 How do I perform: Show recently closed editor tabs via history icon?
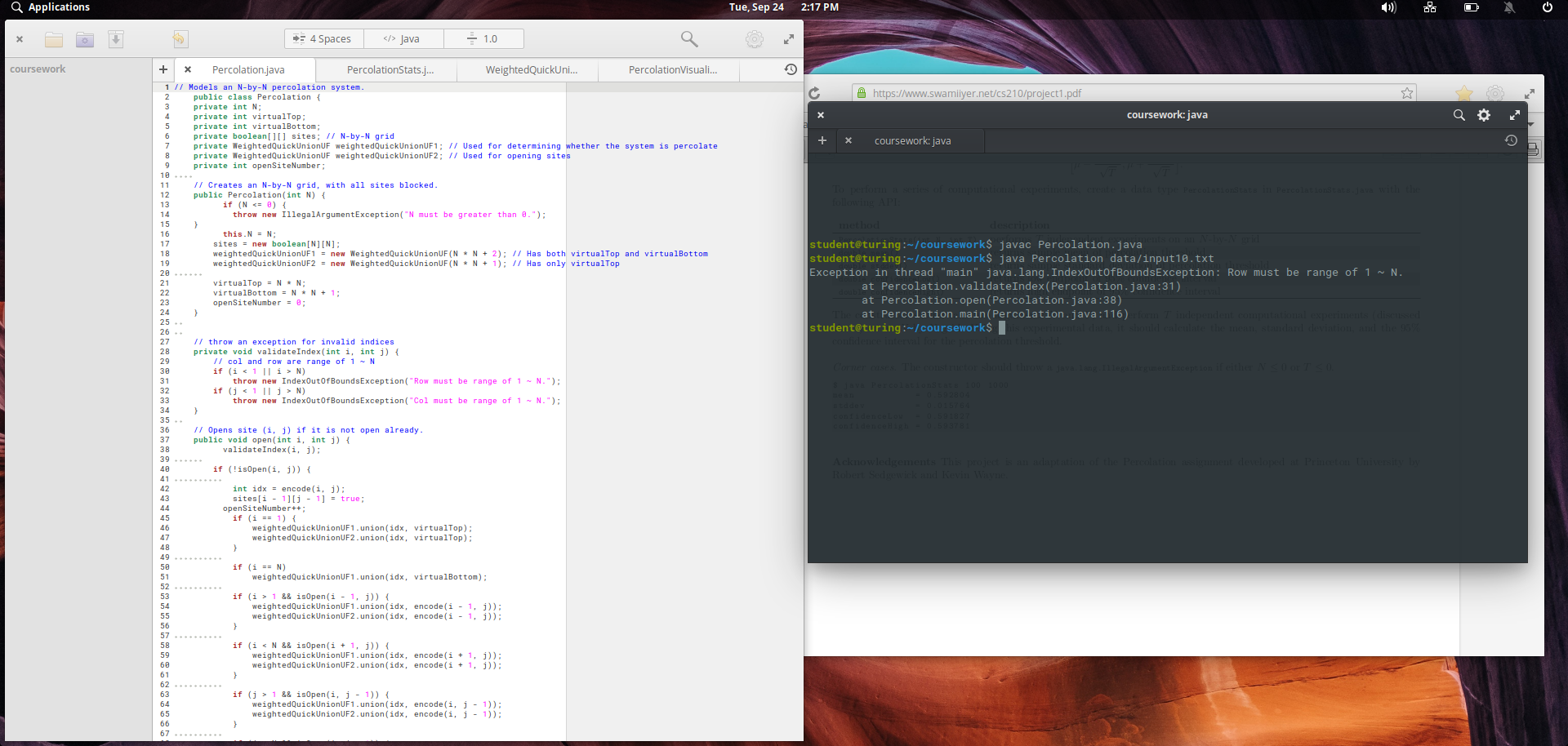tap(791, 69)
